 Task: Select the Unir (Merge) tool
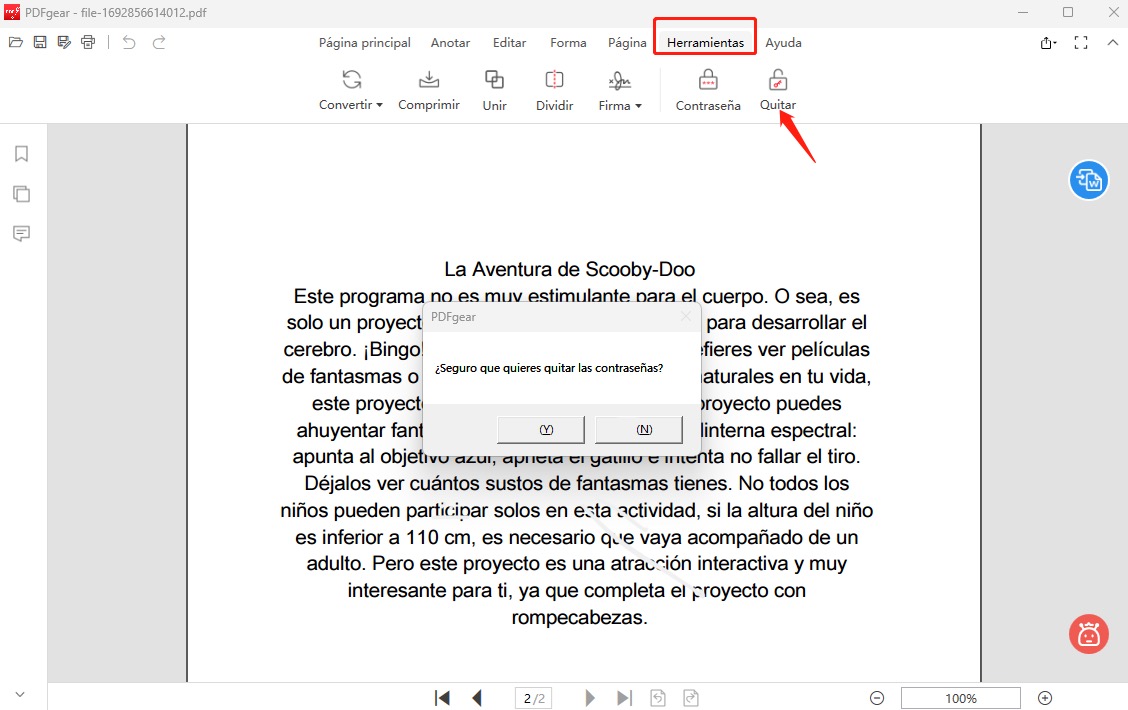click(494, 89)
